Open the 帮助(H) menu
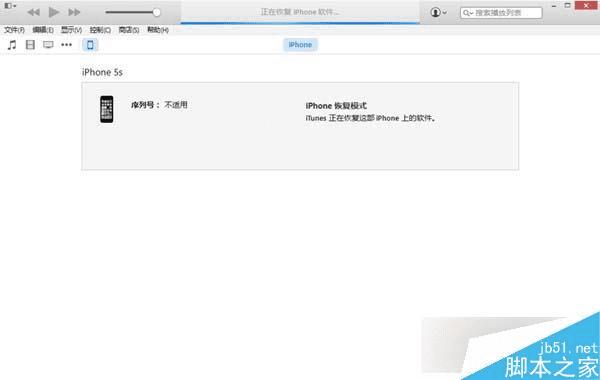The image size is (600, 380). click(x=158, y=30)
